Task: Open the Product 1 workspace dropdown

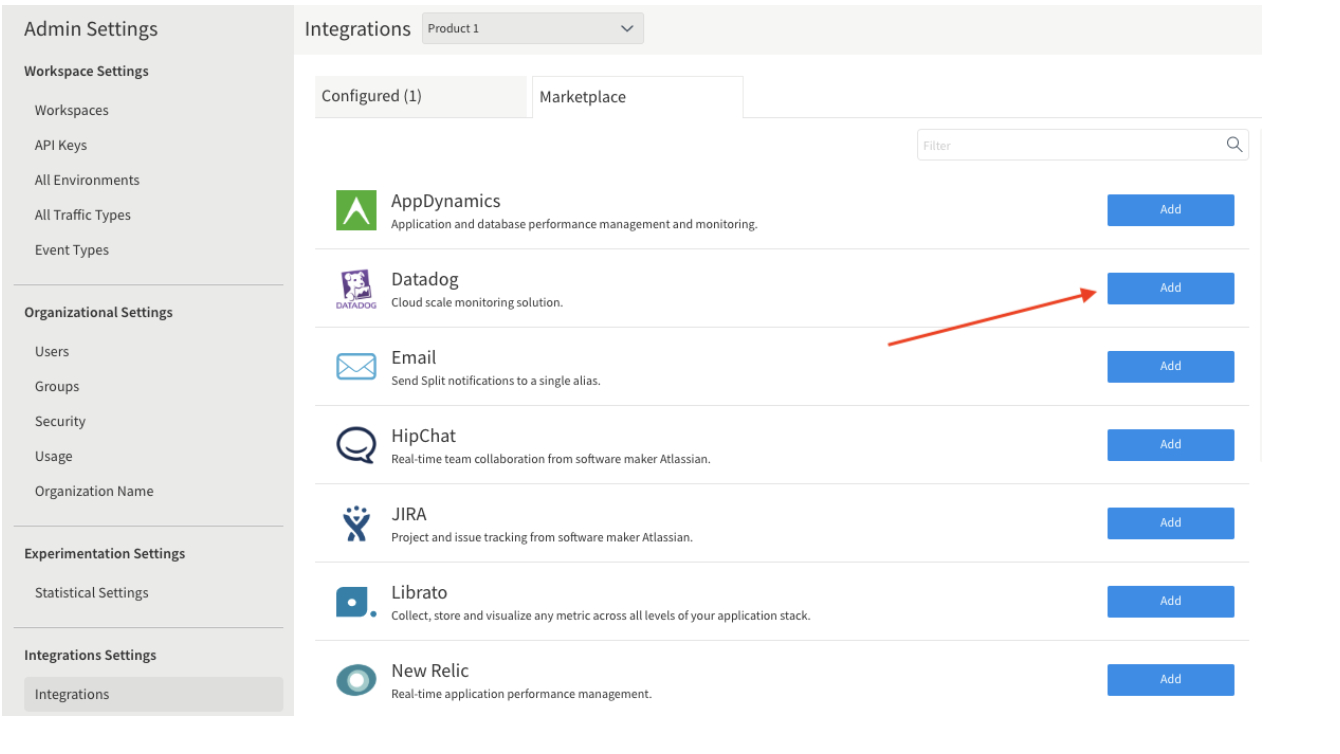Action: click(533, 28)
